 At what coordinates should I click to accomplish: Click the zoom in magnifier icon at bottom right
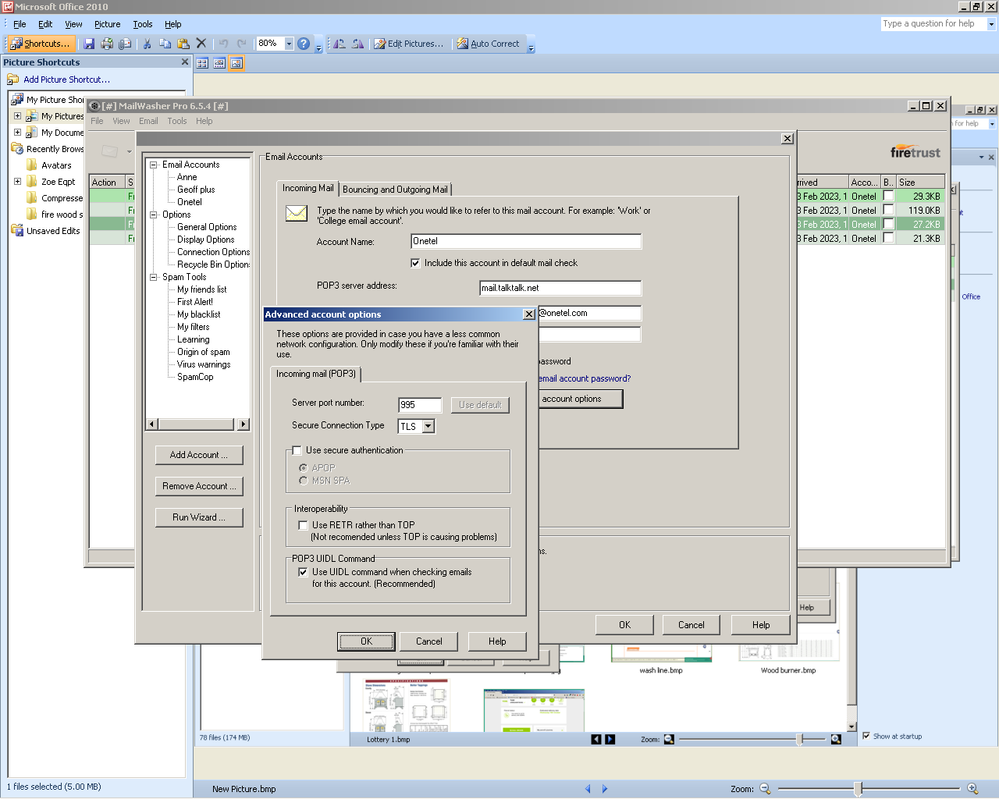tap(972, 789)
